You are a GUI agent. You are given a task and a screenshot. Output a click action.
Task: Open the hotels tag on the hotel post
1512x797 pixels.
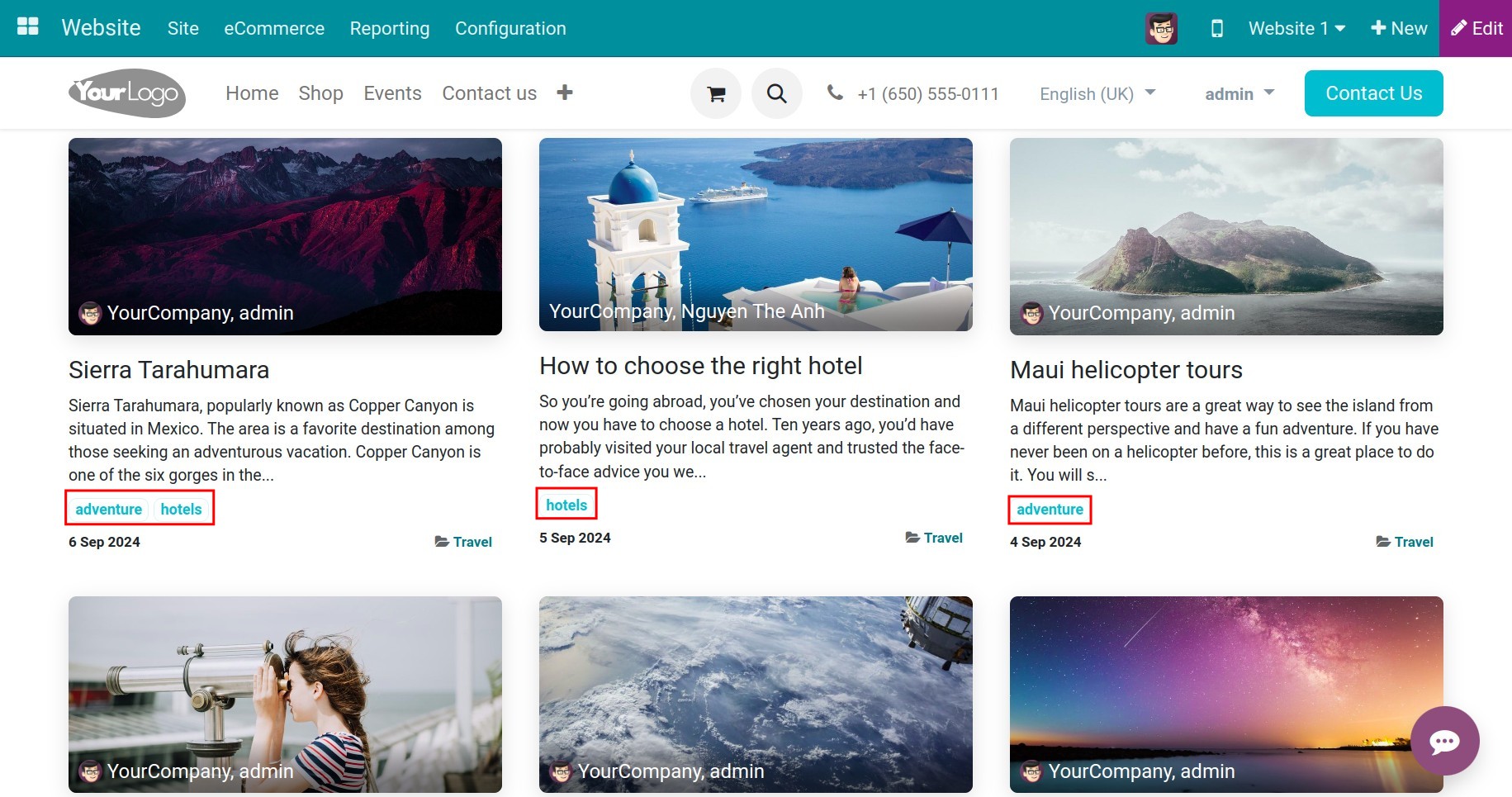(566, 504)
